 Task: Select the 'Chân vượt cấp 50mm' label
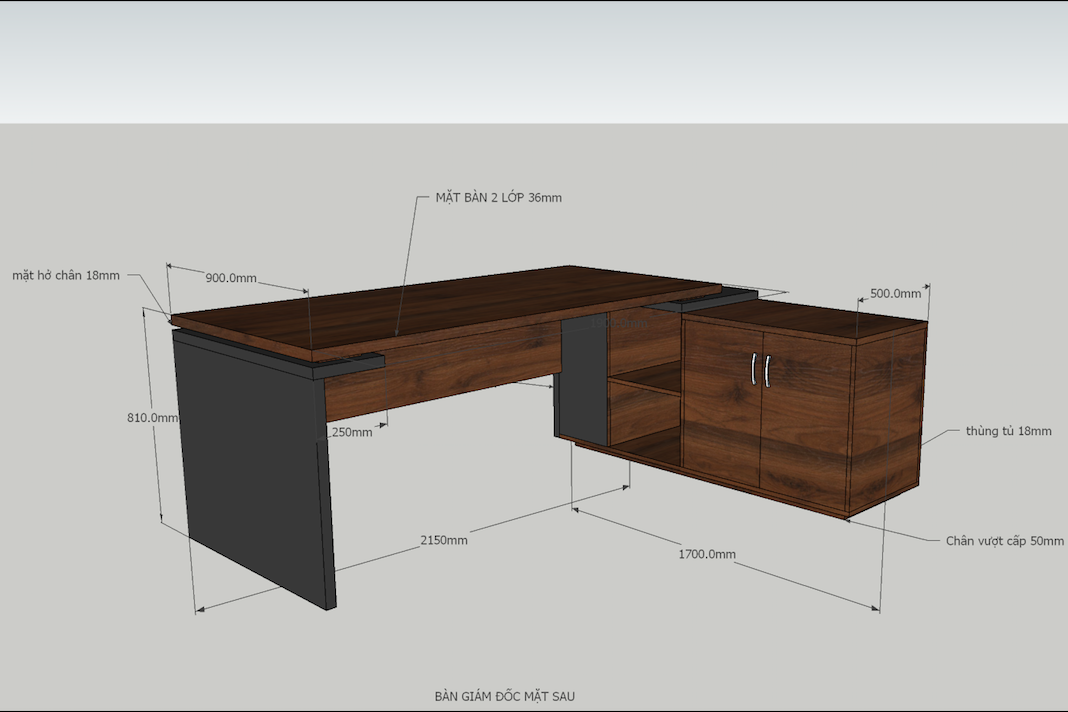[x=1005, y=541]
